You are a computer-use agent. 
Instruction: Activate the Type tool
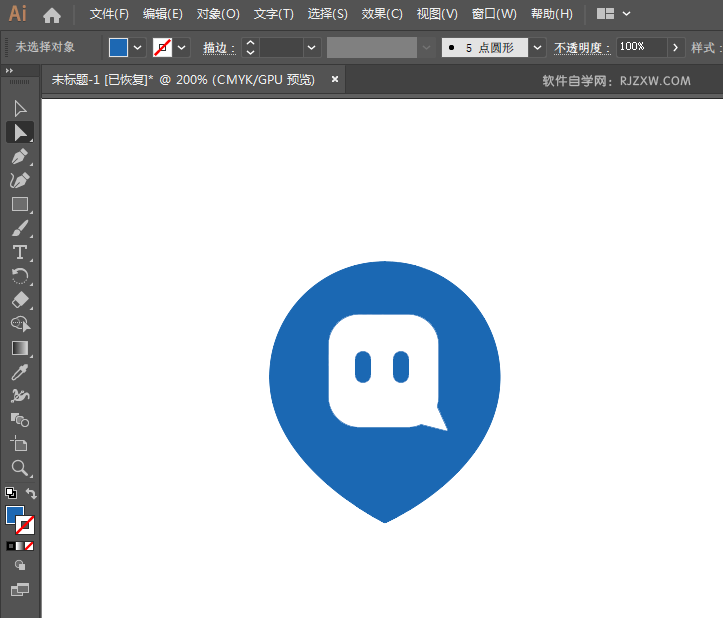pos(20,252)
